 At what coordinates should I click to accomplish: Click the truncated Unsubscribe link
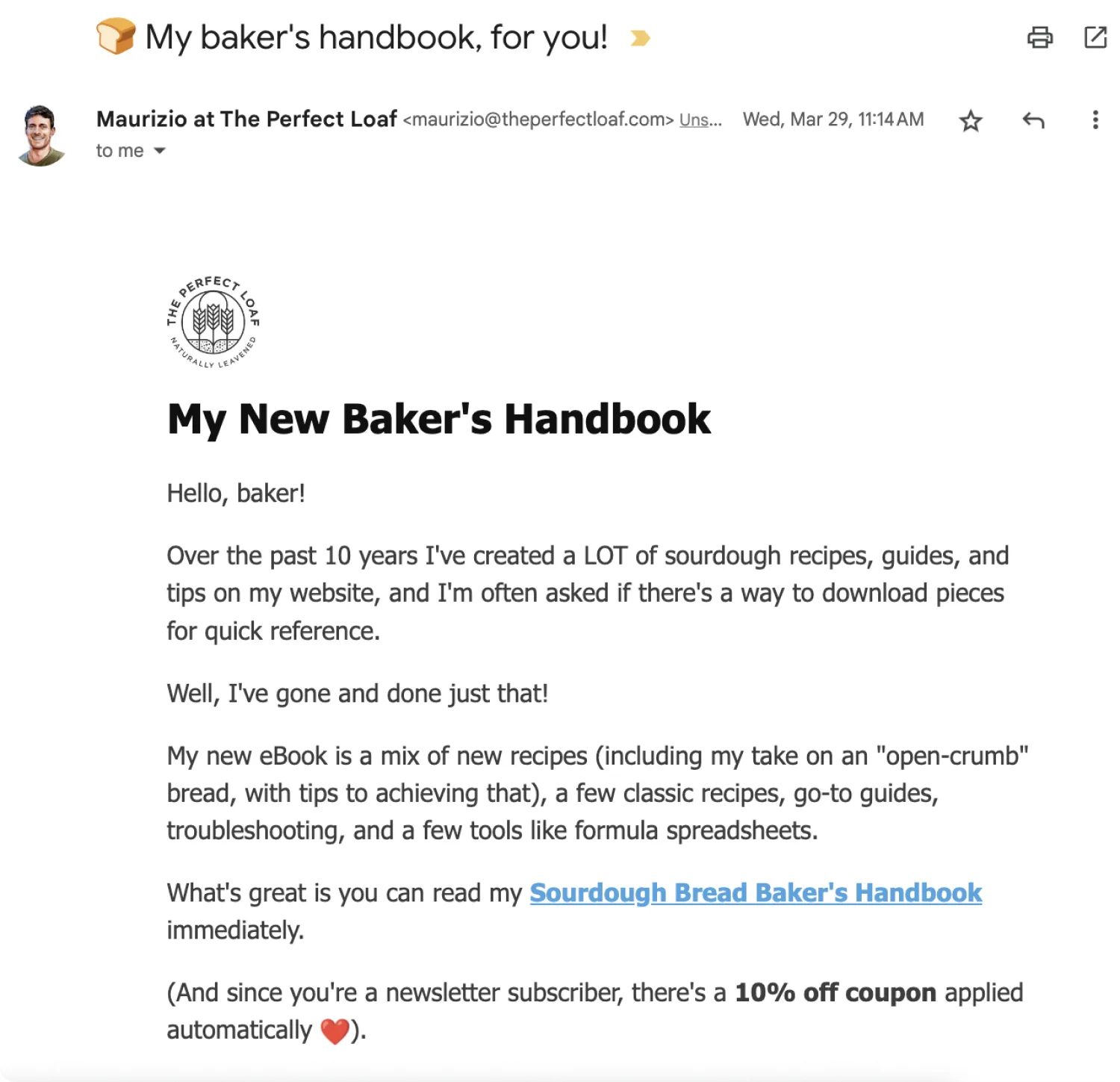click(x=700, y=120)
